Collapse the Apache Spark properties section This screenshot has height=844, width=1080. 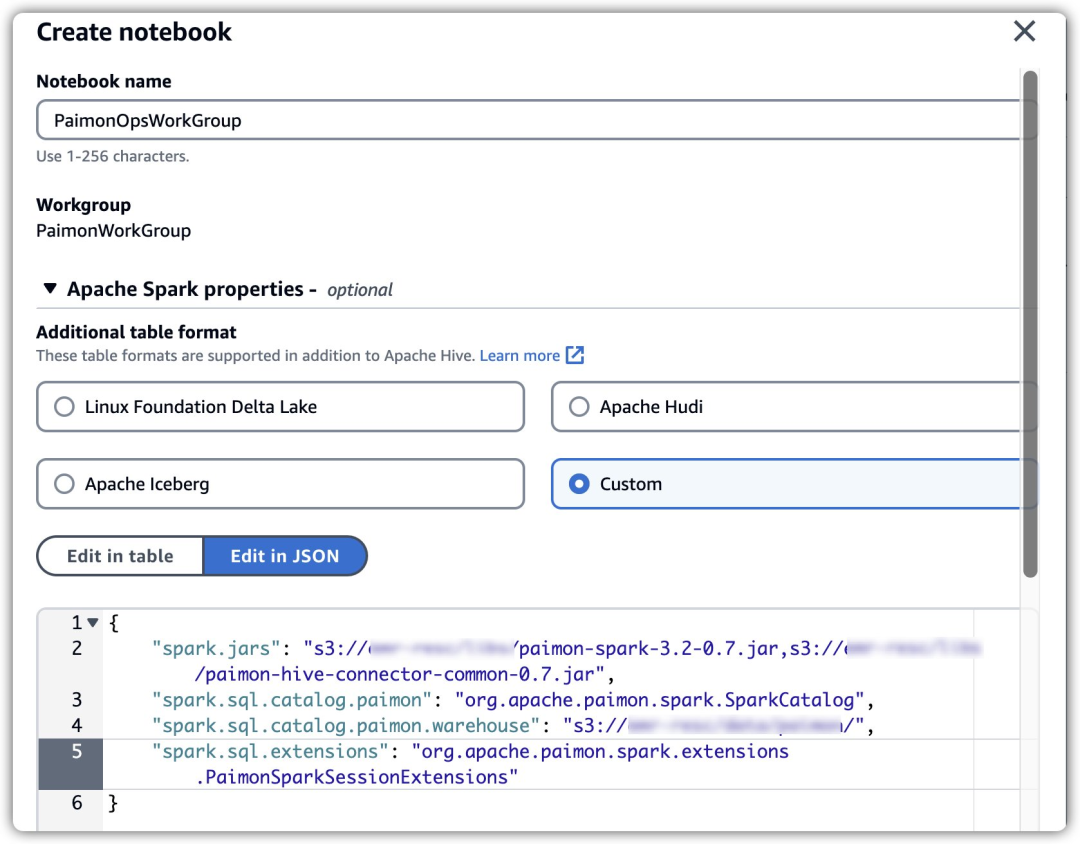click(x=50, y=288)
